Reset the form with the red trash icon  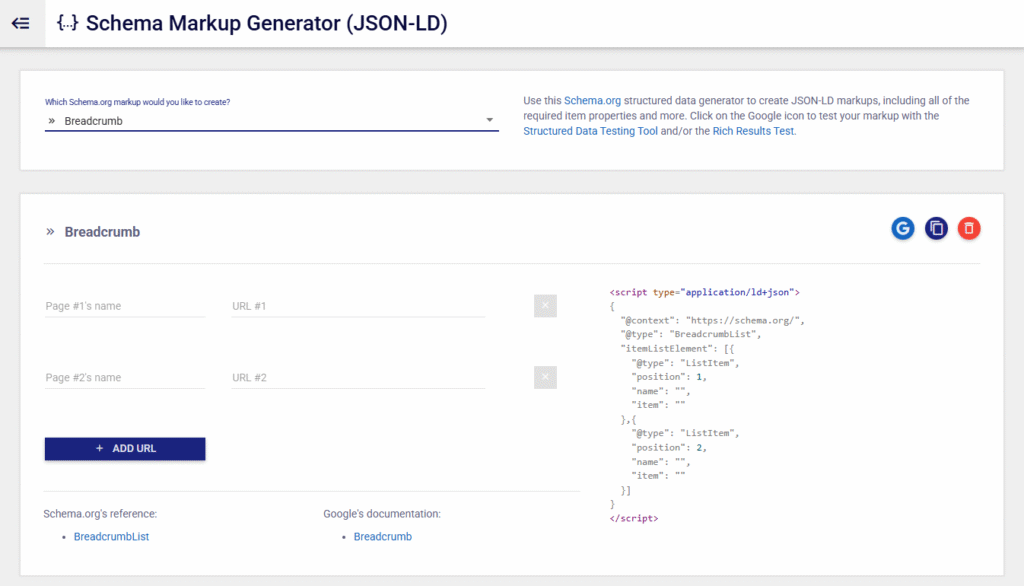point(969,229)
